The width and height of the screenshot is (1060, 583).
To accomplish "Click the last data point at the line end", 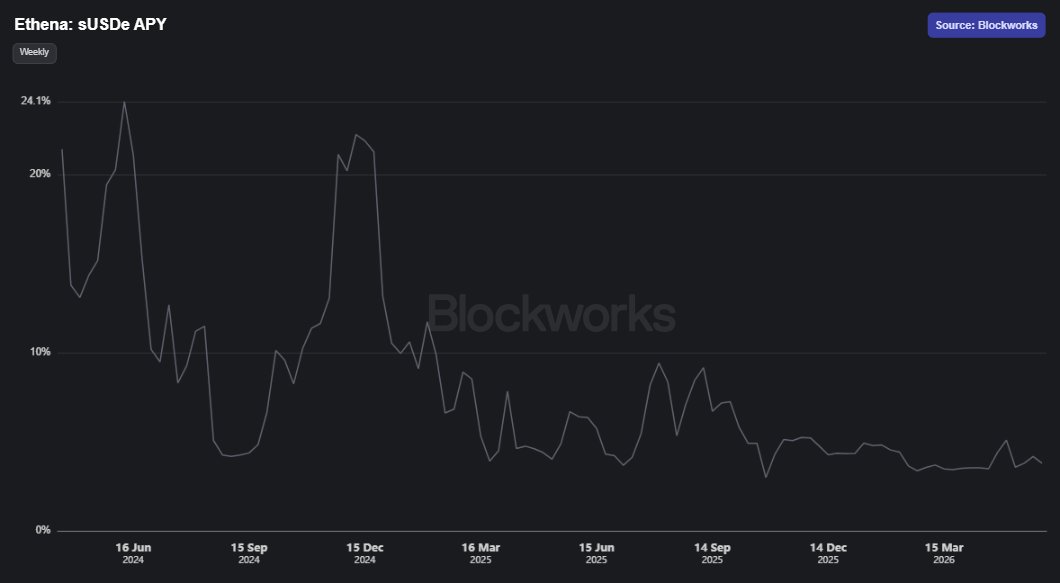I will pyautogui.click(x=1042, y=463).
